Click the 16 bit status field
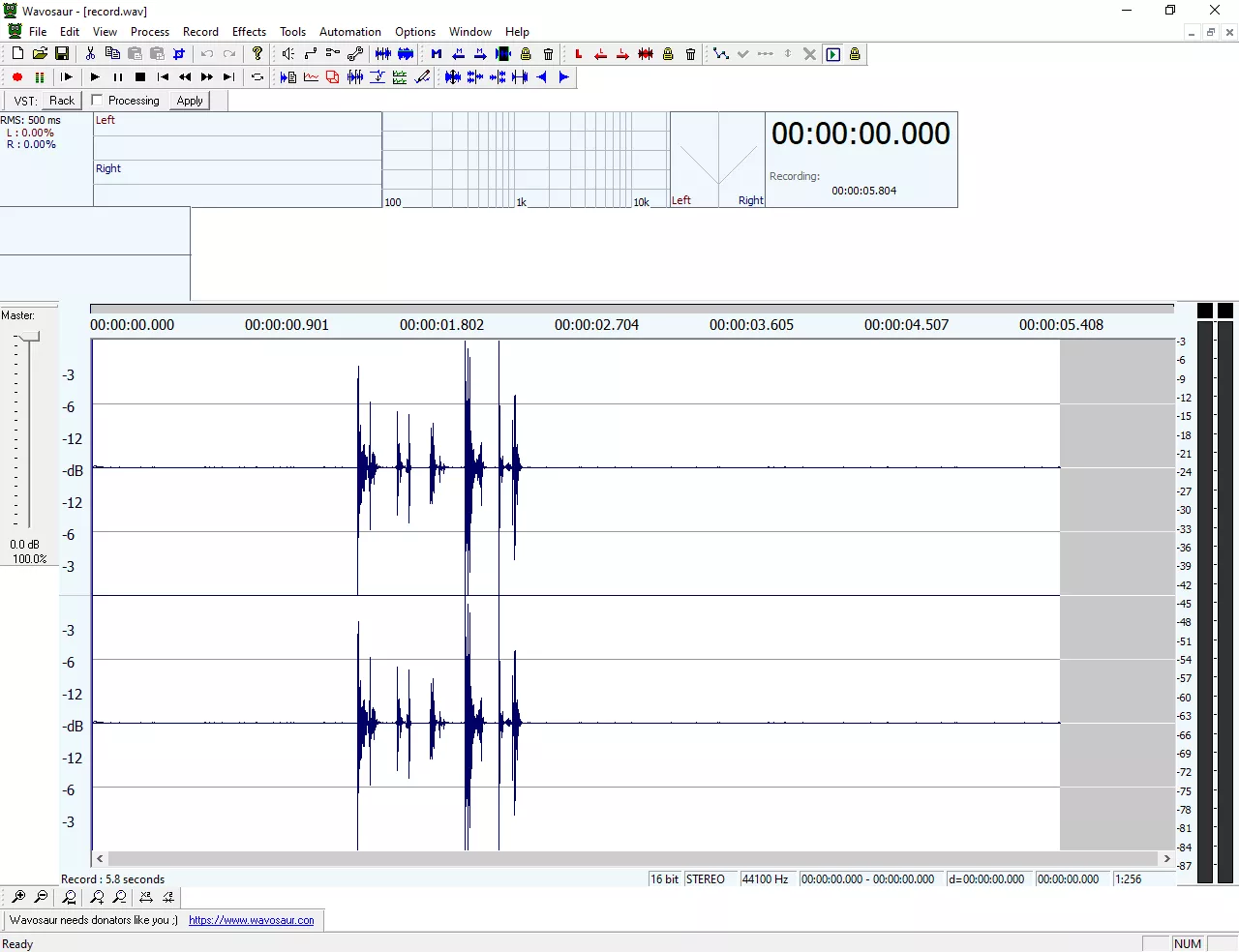The height and width of the screenshot is (952, 1239). tap(665, 879)
